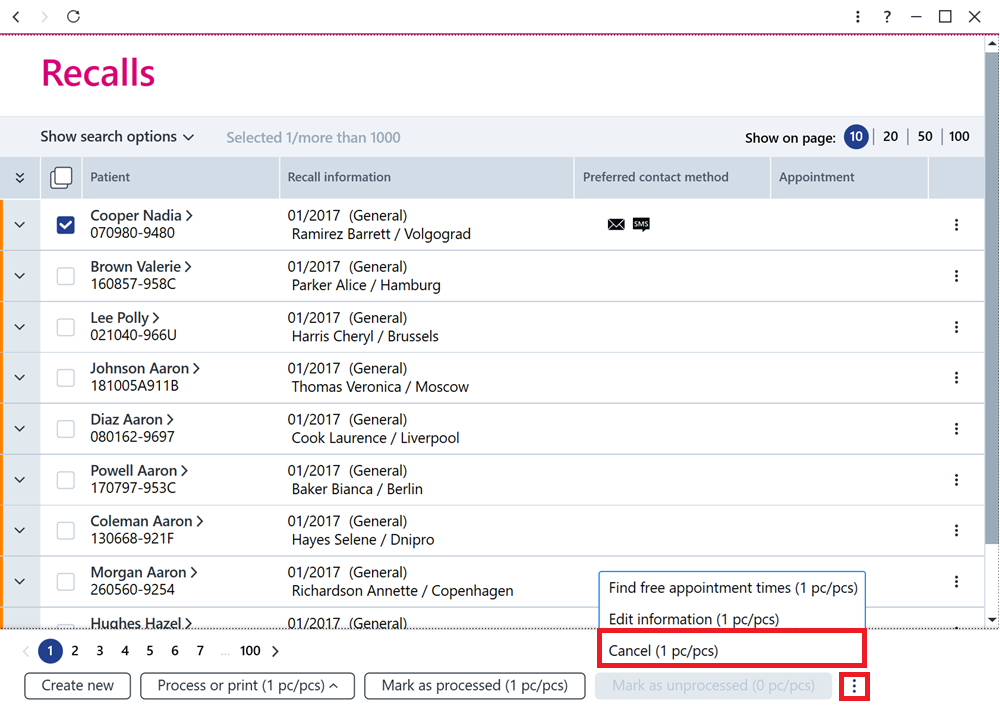
Task: Open the Show search options dropdown
Action: tap(117, 136)
